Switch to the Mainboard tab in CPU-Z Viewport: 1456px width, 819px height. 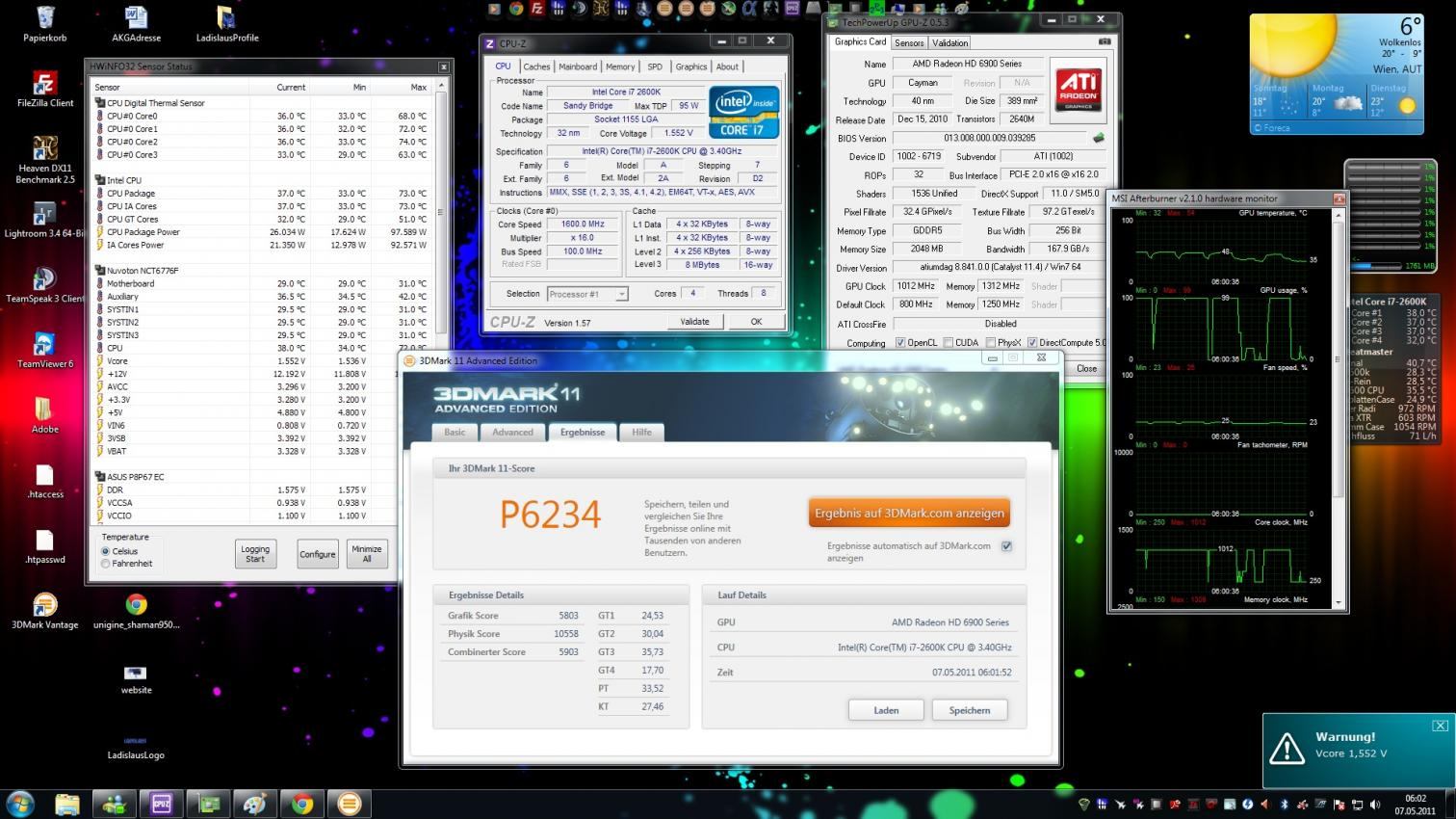pyautogui.click(x=578, y=66)
